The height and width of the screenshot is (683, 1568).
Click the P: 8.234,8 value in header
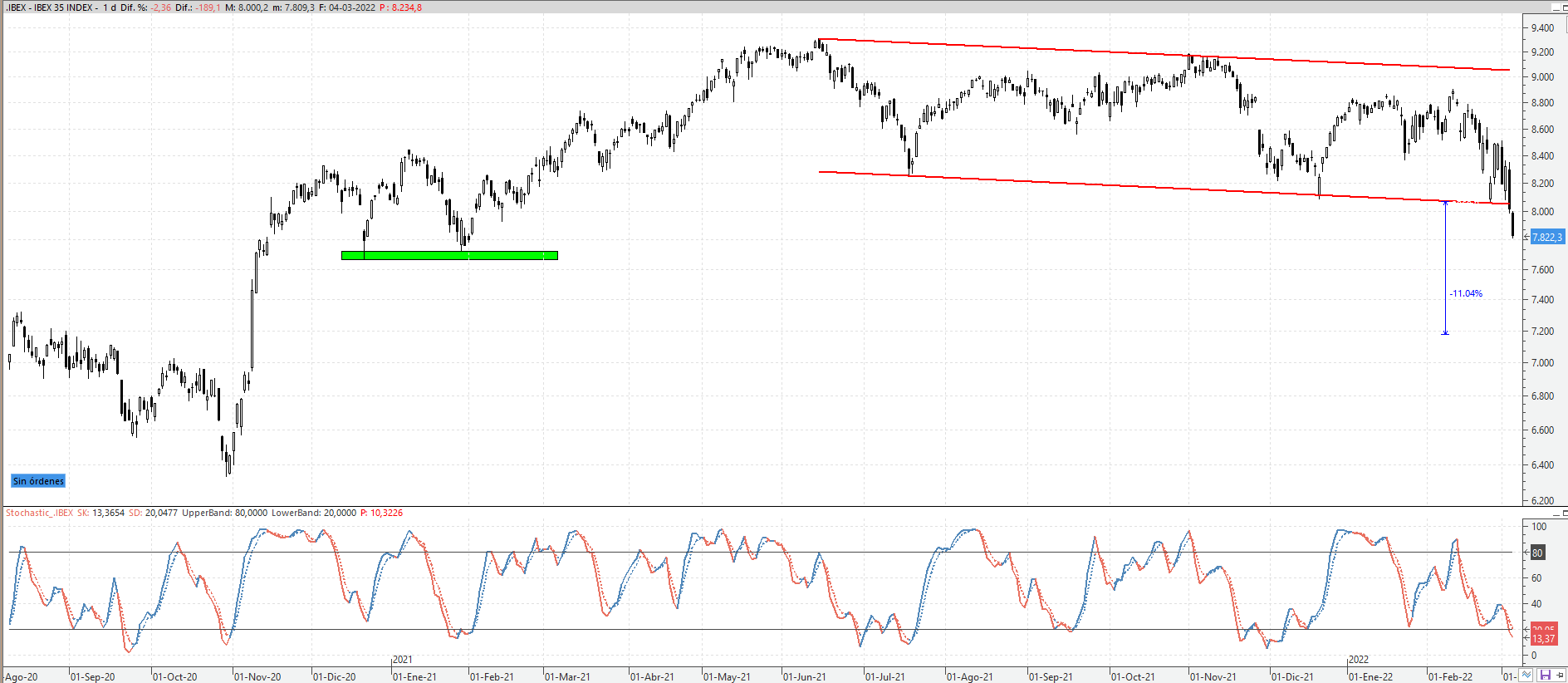tap(400, 7)
